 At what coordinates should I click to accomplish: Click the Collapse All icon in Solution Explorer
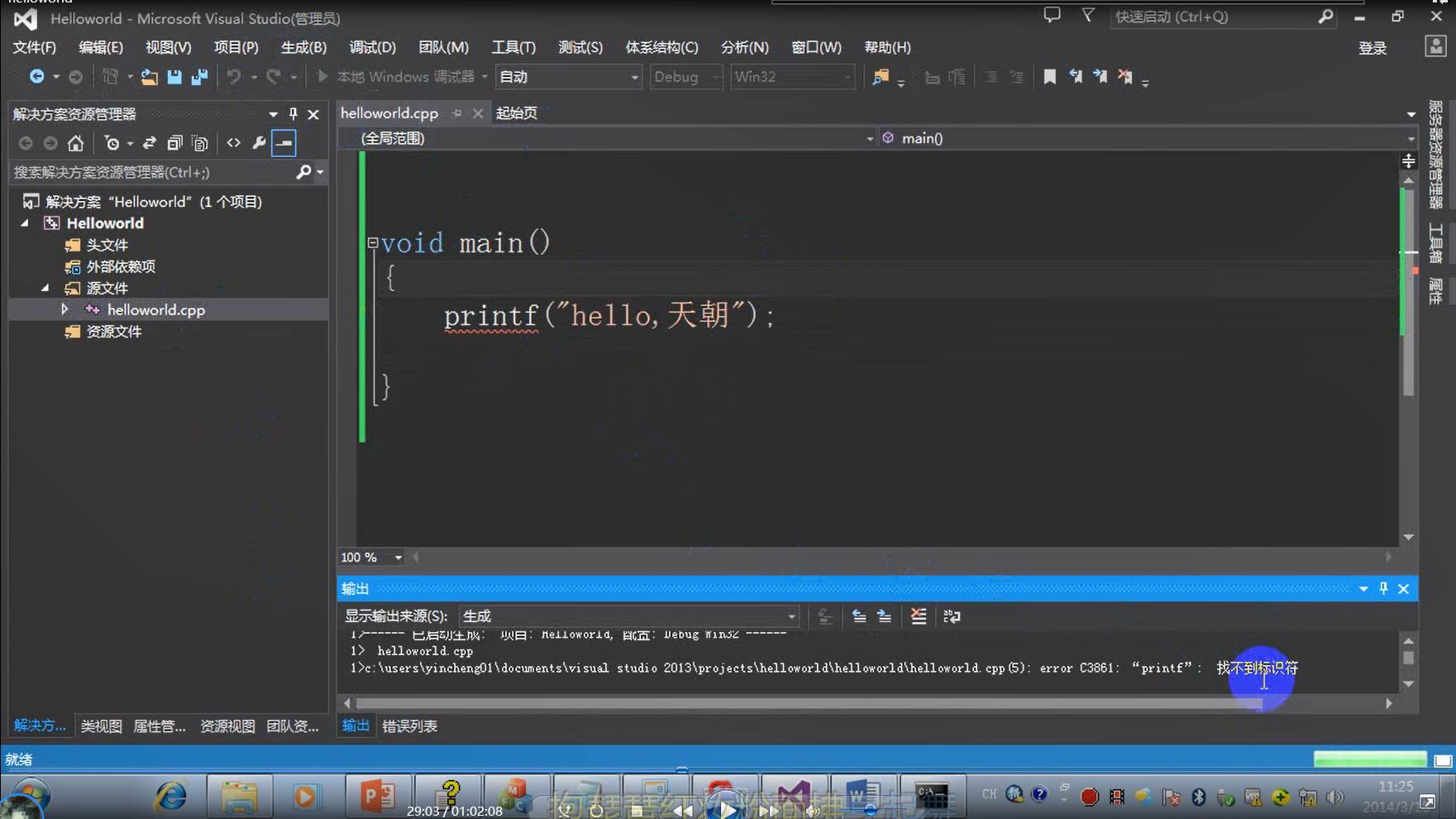click(174, 143)
